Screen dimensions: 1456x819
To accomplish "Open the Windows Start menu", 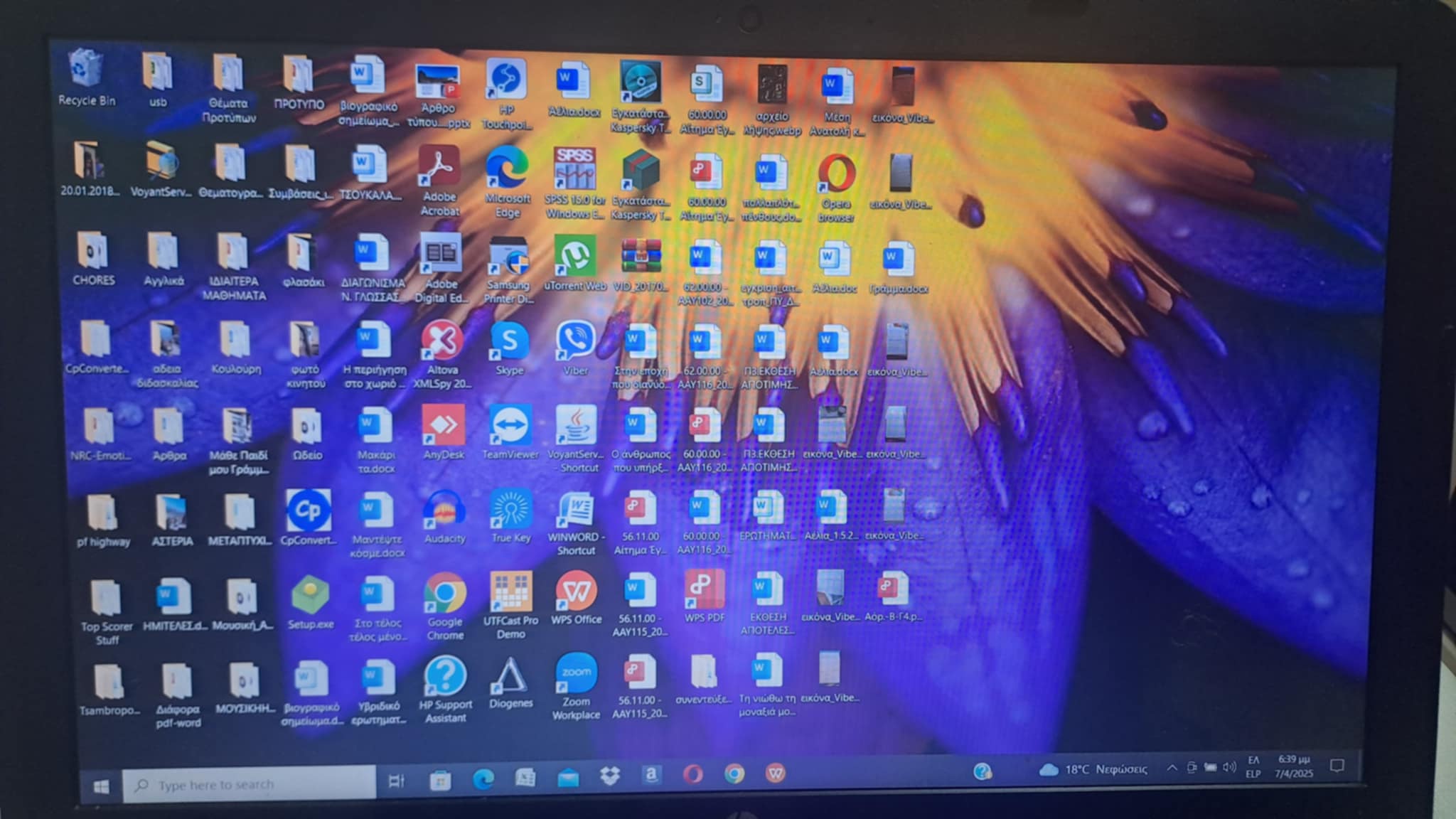I will tap(101, 786).
